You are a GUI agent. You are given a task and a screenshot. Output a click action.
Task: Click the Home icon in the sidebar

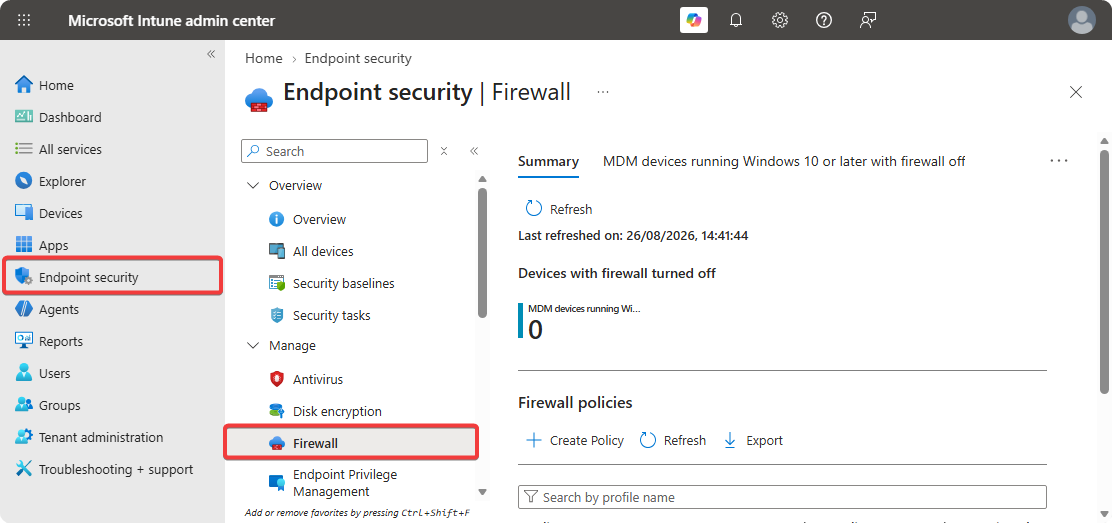coord(24,85)
